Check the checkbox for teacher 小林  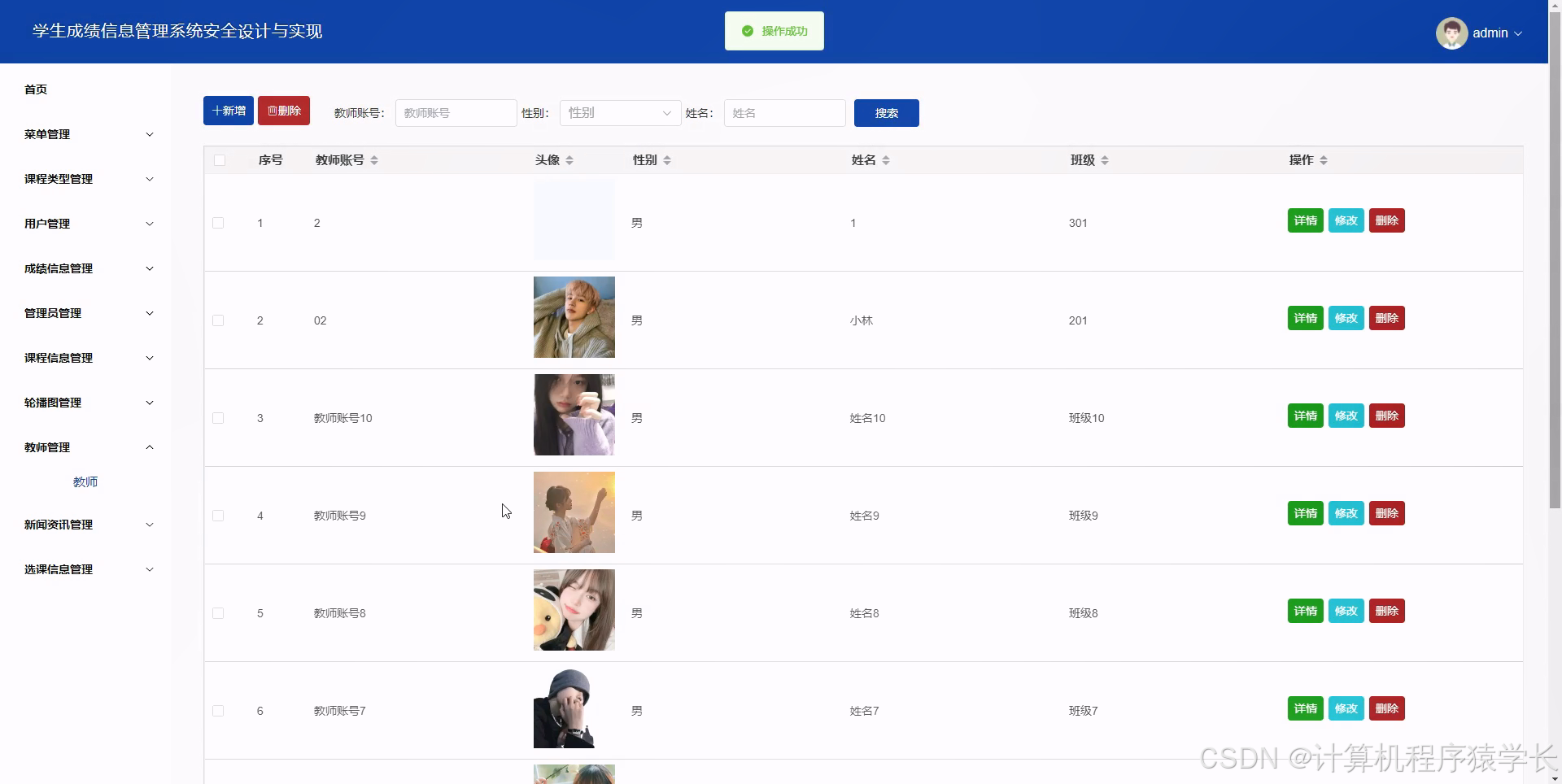[218, 320]
